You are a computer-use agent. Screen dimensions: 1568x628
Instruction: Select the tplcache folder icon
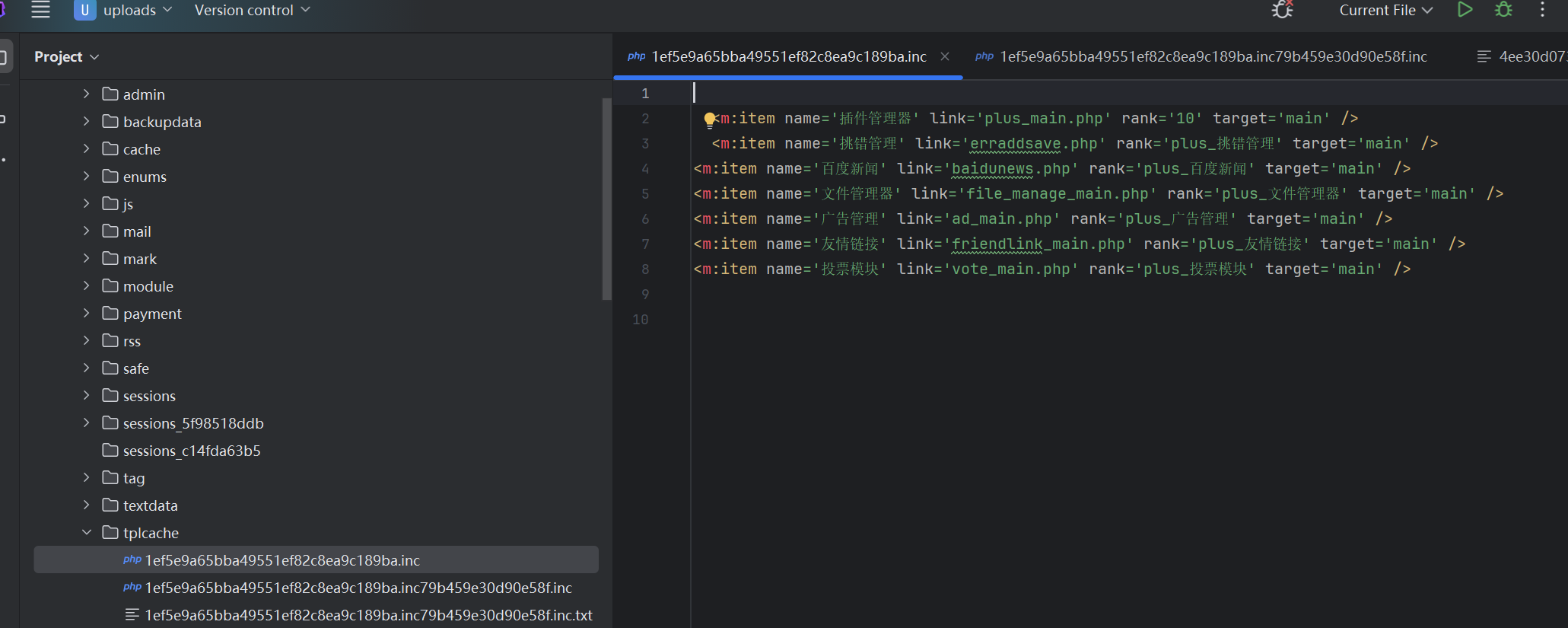(x=110, y=532)
